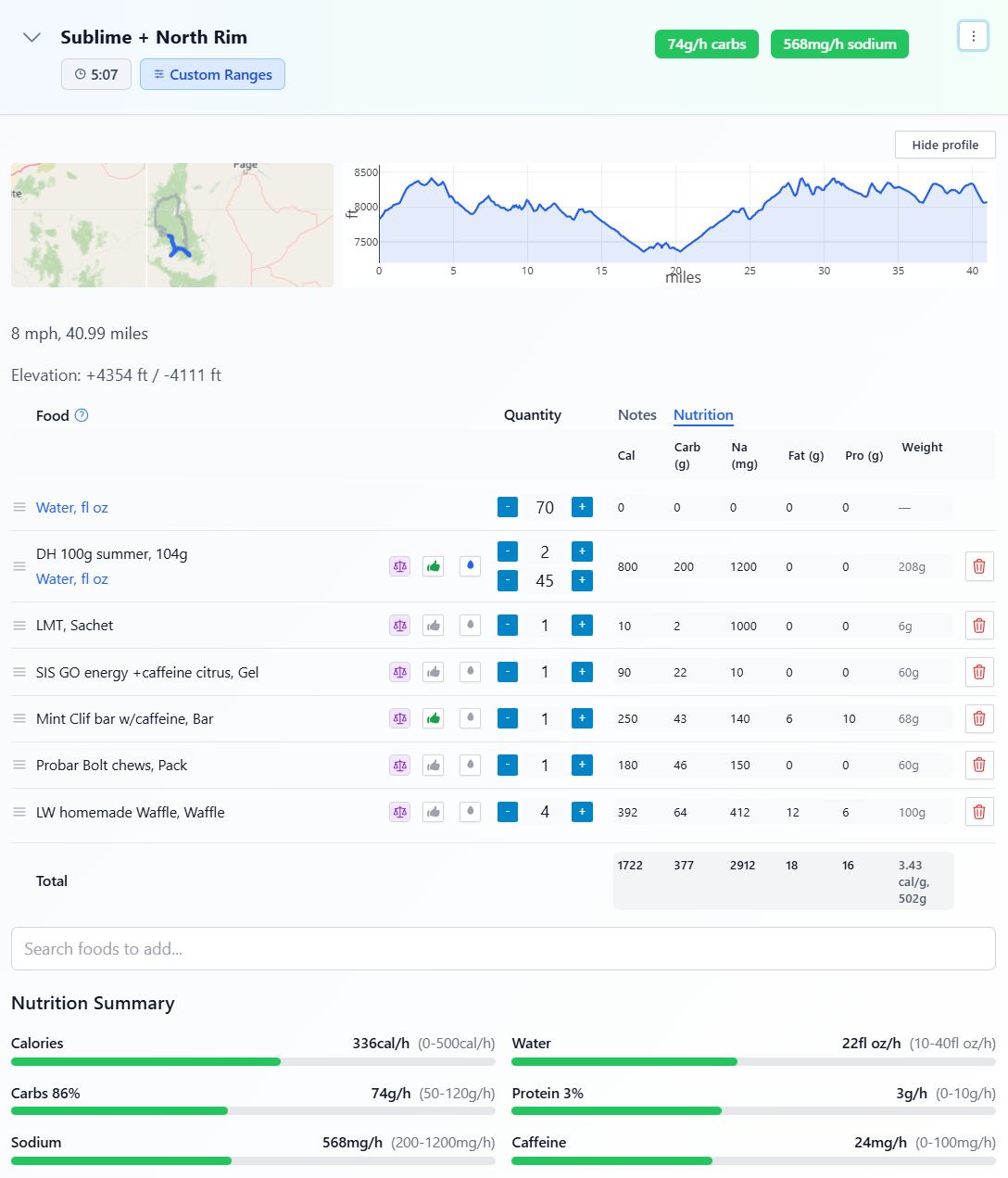Screen dimensions: 1008x1178
Task: Collapse the Sublime + North Rim section
Action: click(x=31, y=37)
